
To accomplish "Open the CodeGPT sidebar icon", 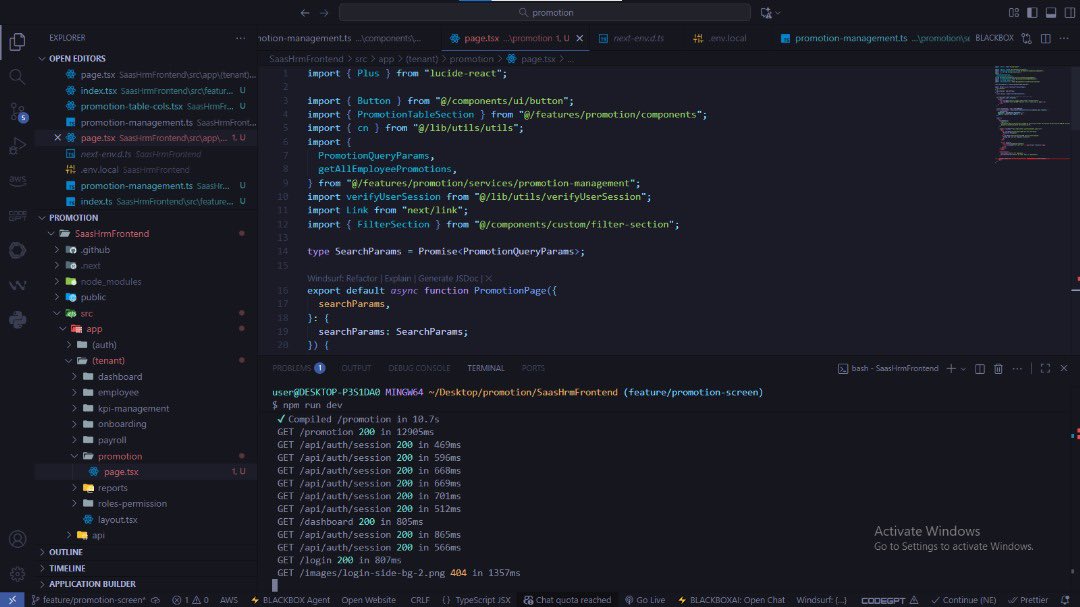I will [x=17, y=216].
